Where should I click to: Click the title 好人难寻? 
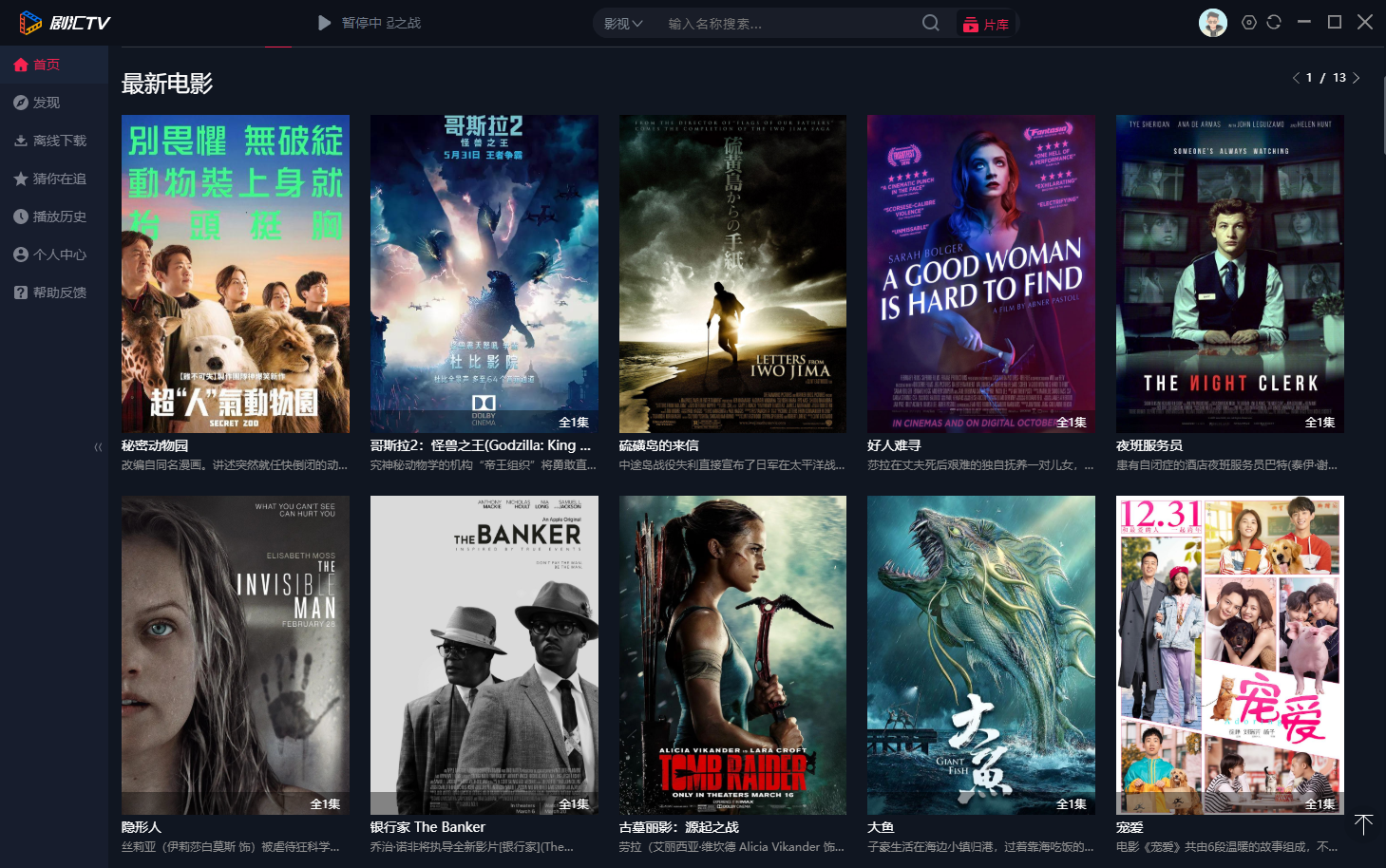coord(894,445)
